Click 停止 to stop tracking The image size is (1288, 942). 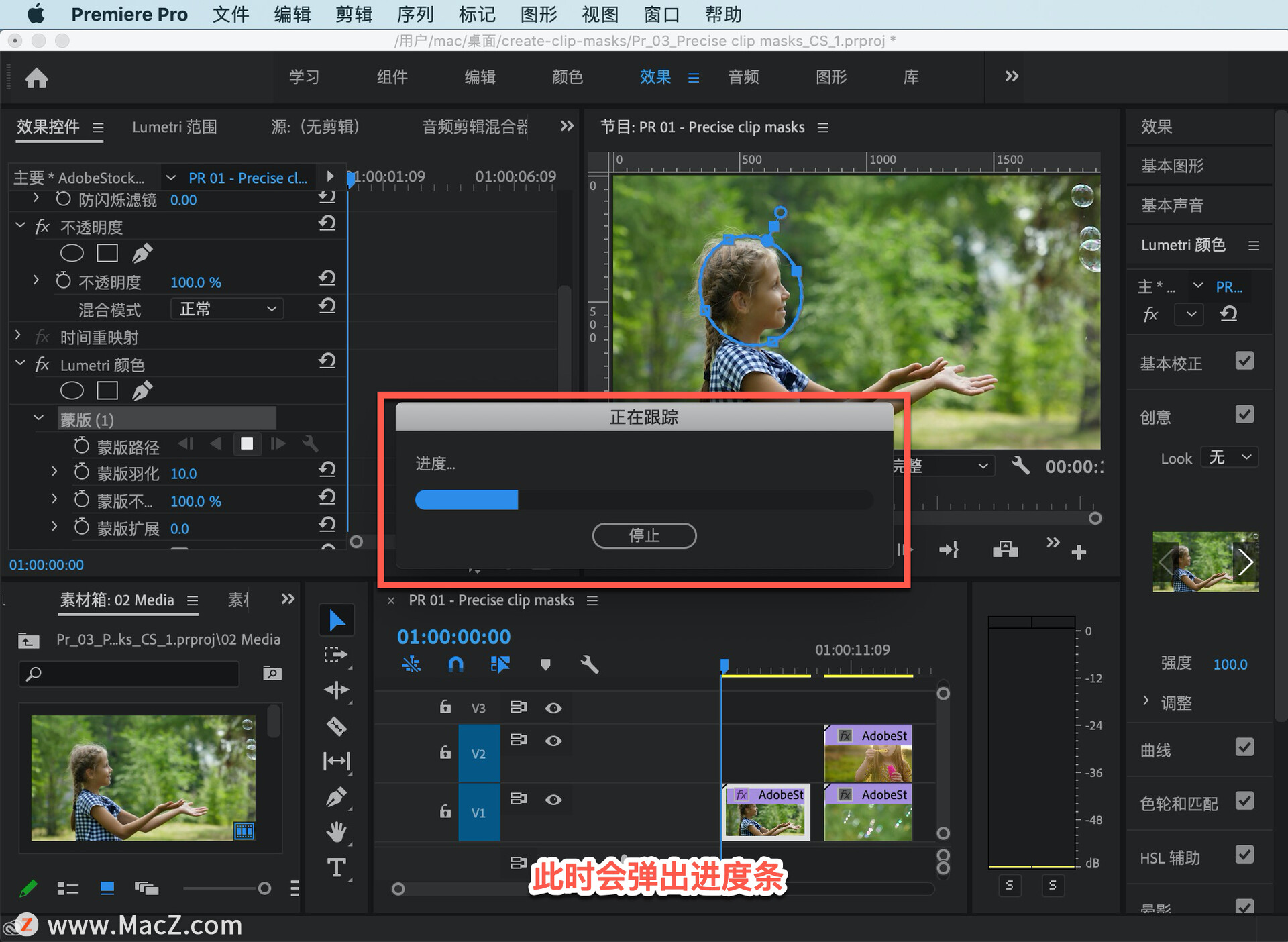(x=644, y=535)
